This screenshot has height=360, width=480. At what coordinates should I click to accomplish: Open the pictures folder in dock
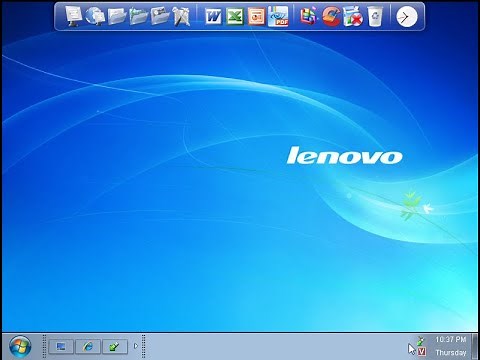tap(160, 16)
